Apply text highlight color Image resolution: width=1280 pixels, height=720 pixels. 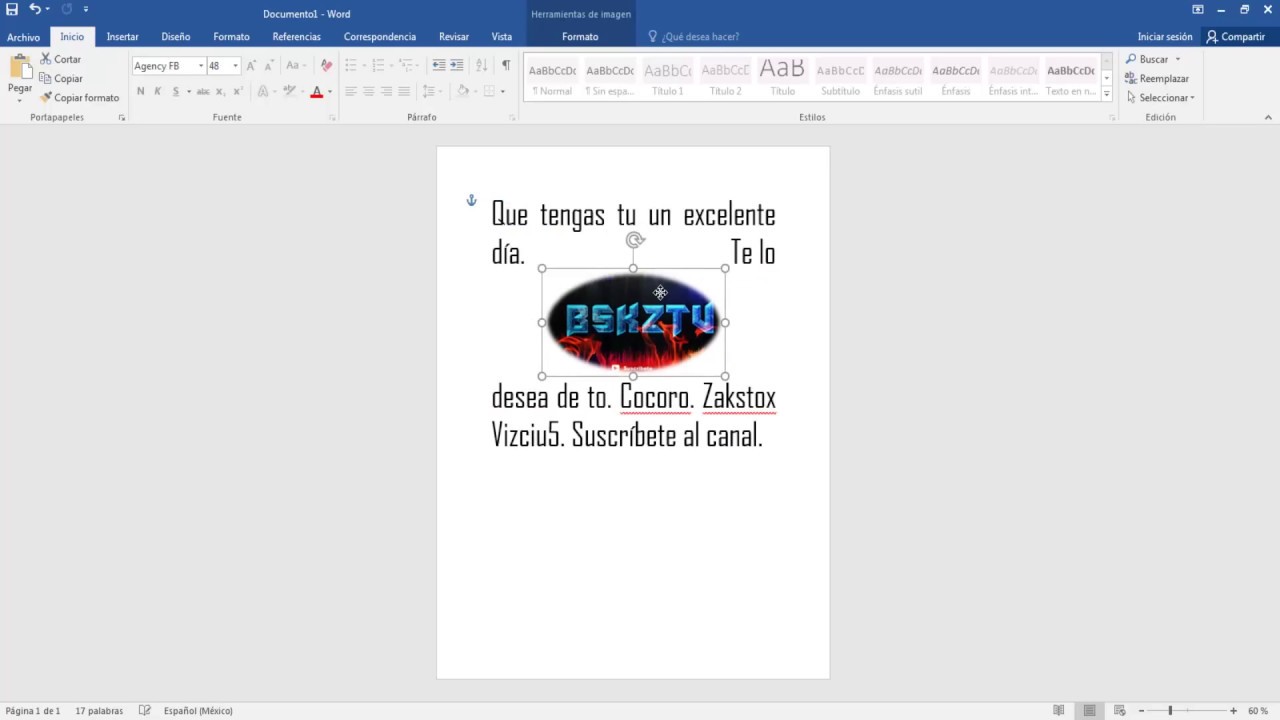point(289,91)
